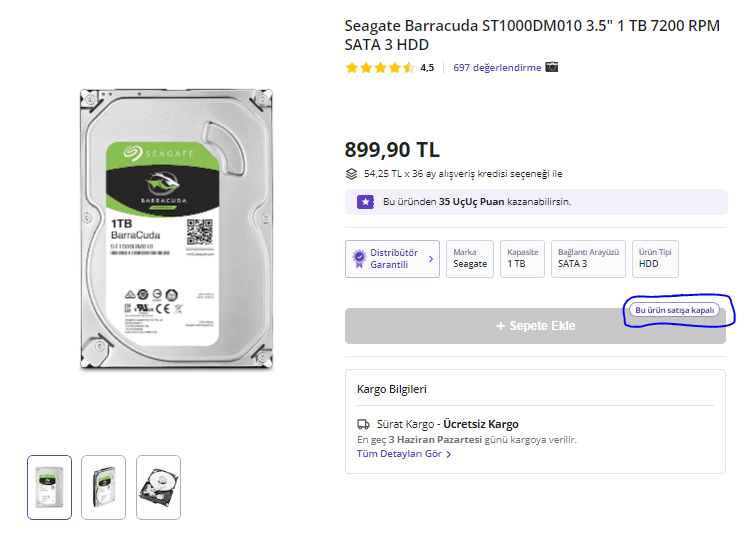The image size is (744, 536).
Task: Open the 697 değerlendirme reviews link
Action: click(497, 68)
